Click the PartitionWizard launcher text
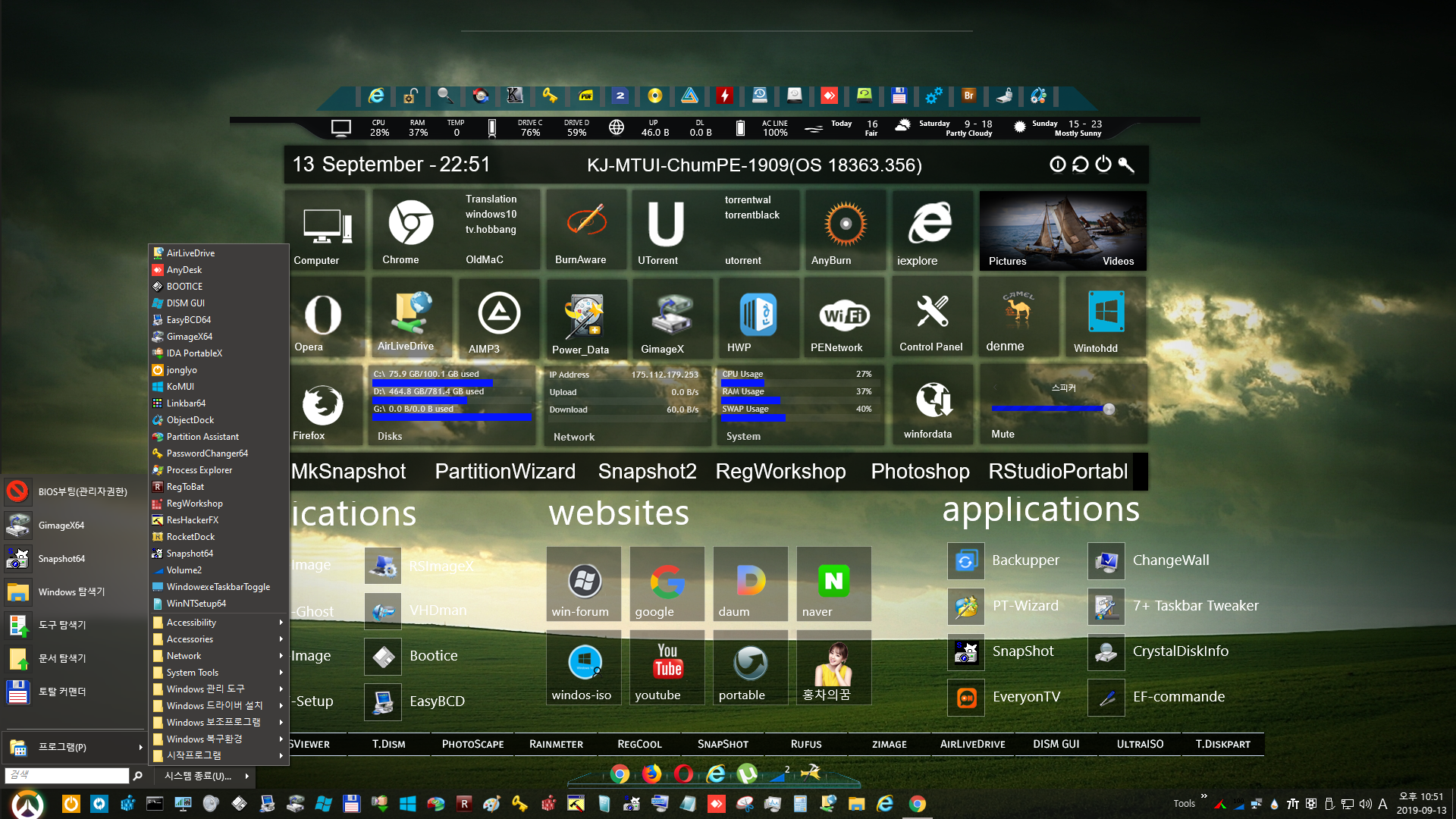The height and width of the screenshot is (819, 1456). 505,471
